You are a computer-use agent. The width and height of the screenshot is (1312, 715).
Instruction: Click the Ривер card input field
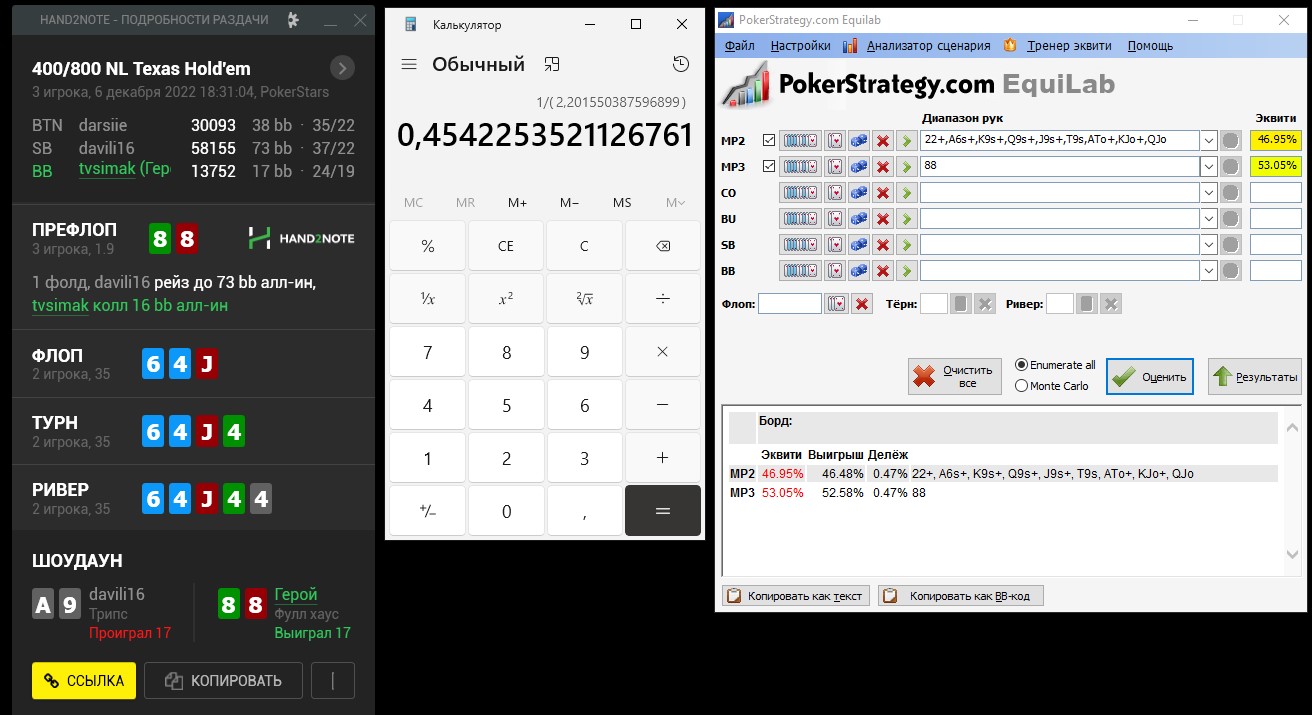point(1060,304)
